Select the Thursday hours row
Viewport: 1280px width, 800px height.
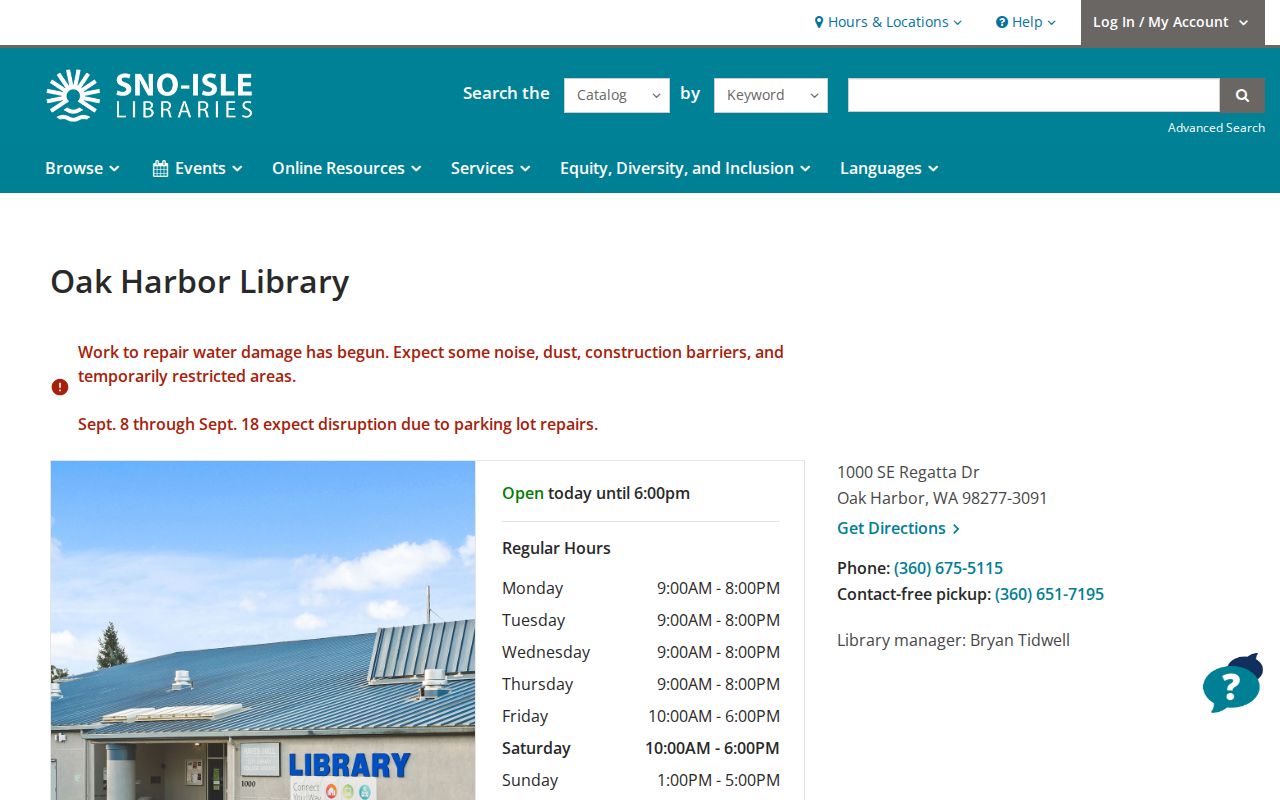tap(641, 684)
